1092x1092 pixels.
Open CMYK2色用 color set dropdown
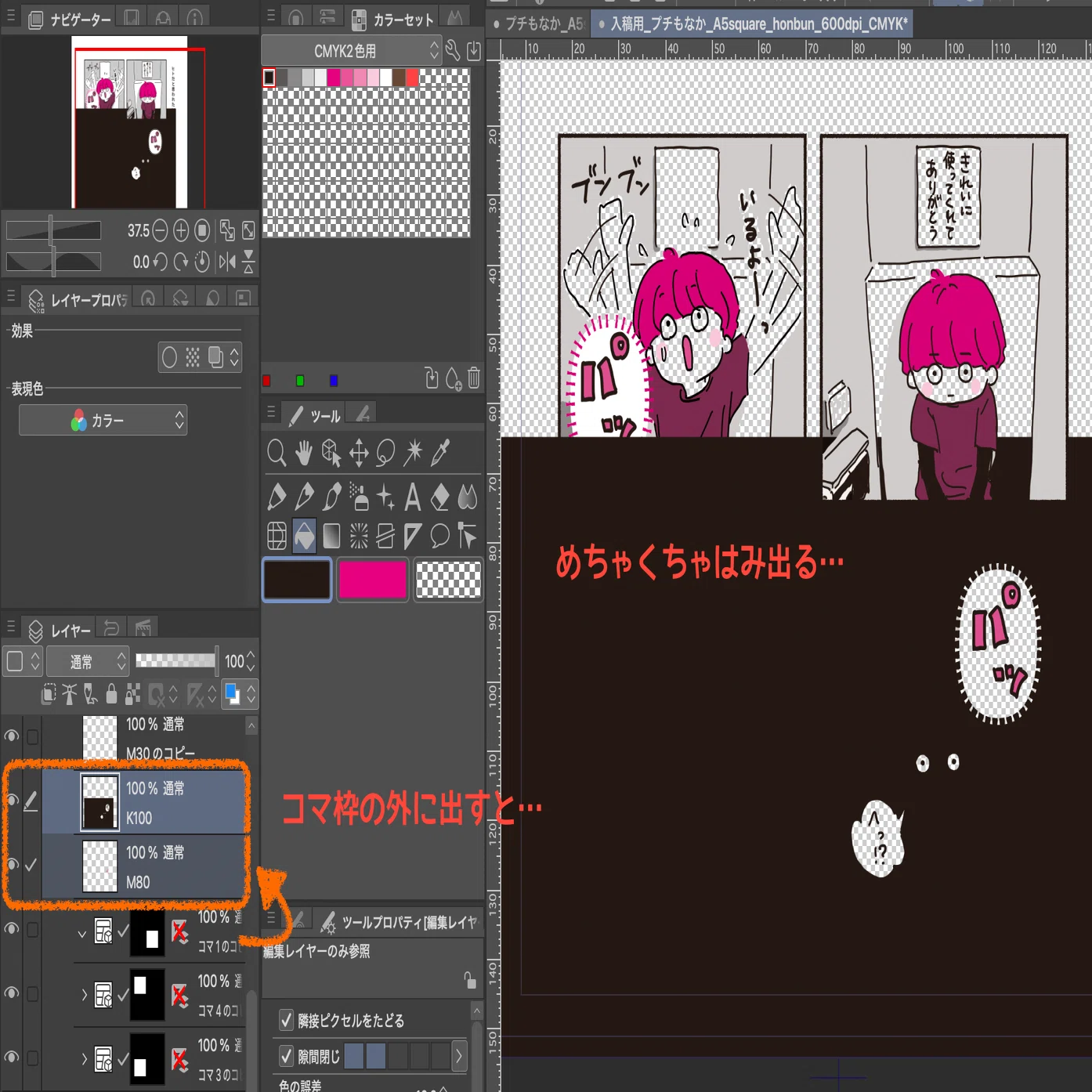pos(353,51)
